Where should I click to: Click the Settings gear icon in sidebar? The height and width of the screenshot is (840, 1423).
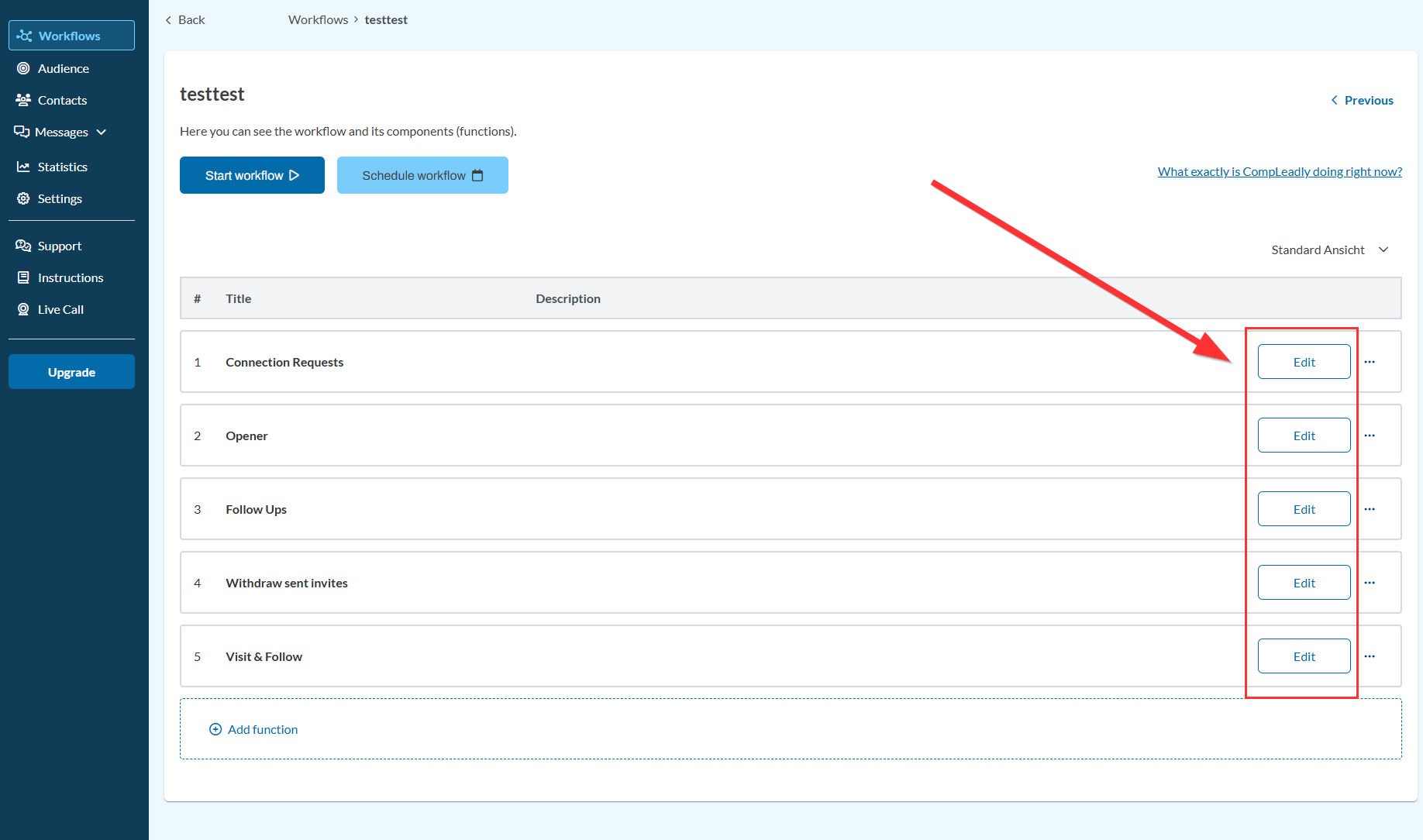tap(23, 198)
